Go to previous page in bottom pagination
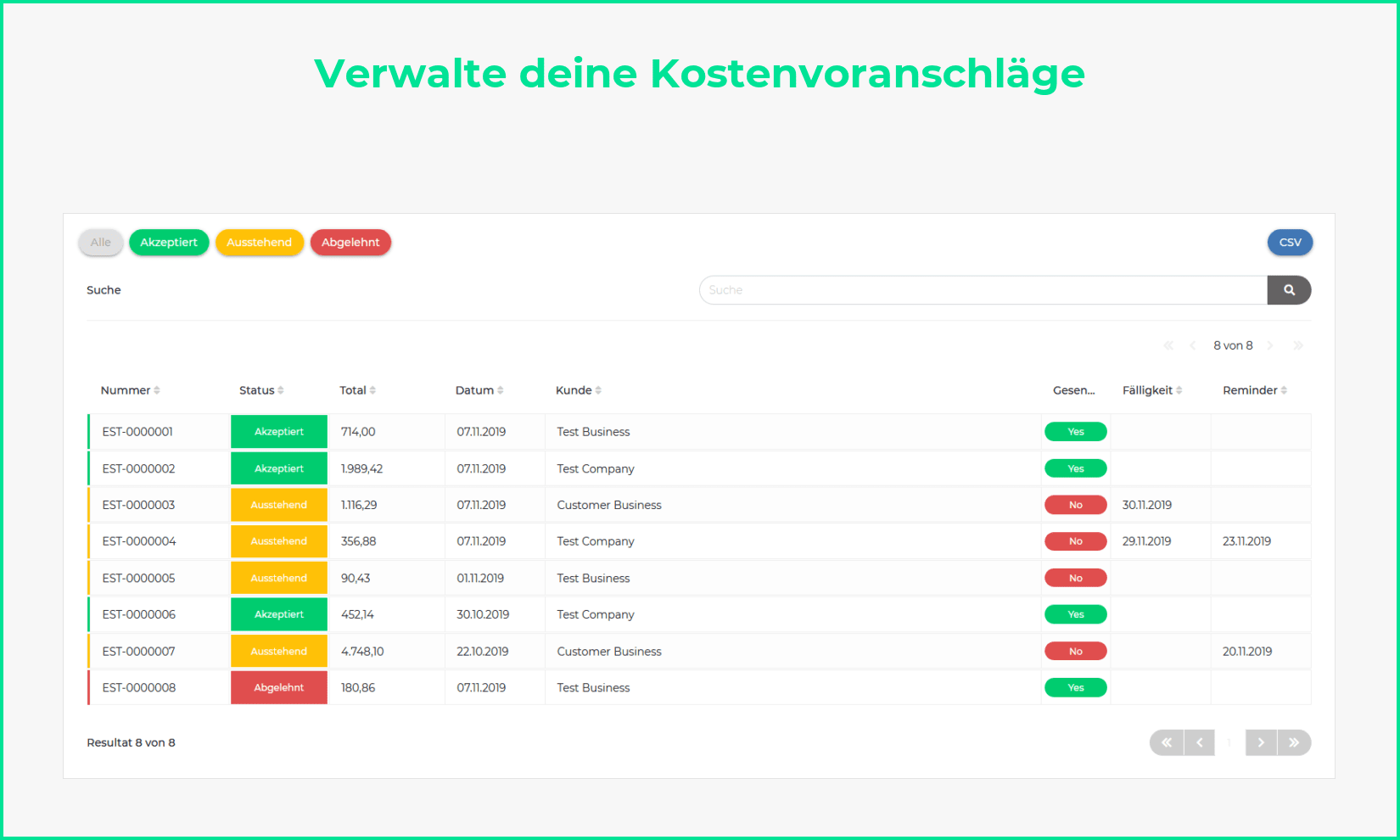The width and height of the screenshot is (1400, 840). (x=1199, y=742)
